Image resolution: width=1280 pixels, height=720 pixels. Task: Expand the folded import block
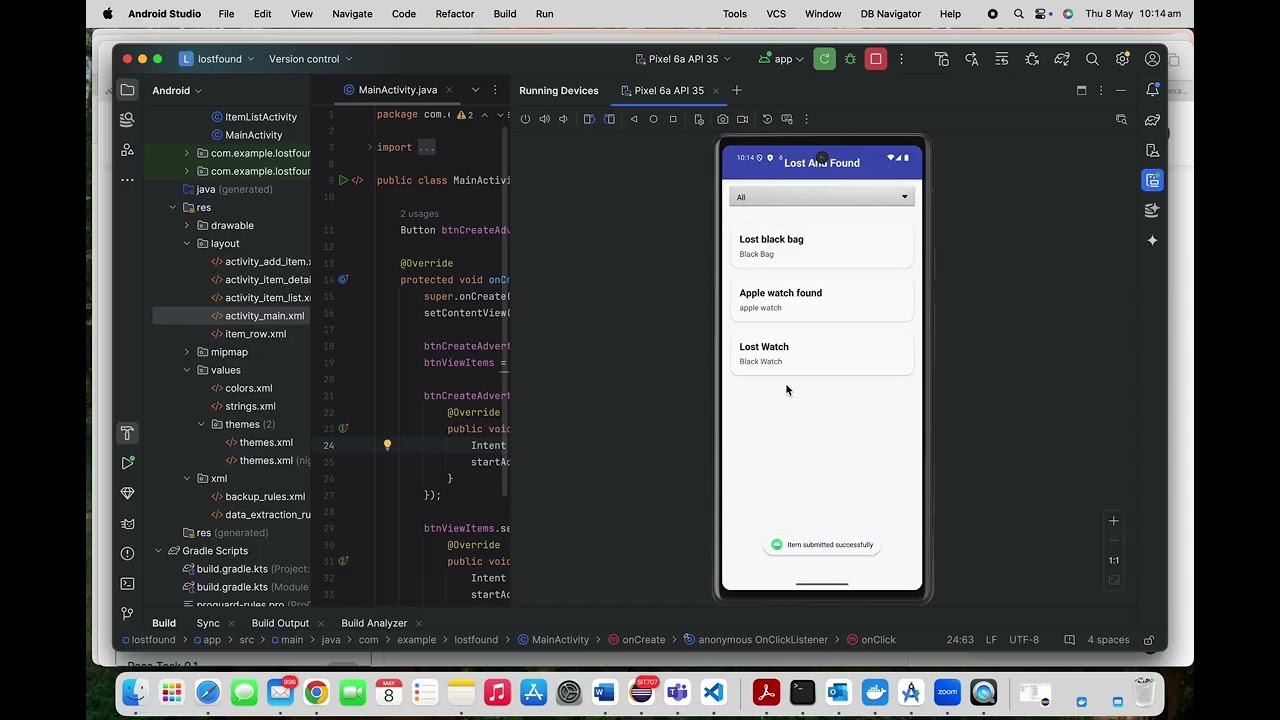point(369,147)
